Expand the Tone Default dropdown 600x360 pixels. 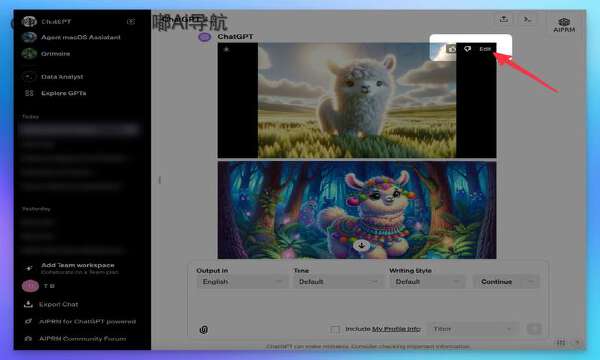[x=339, y=282]
